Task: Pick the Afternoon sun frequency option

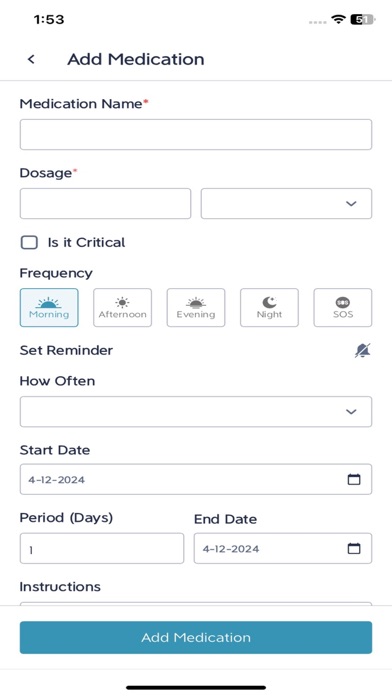Action: tap(122, 308)
